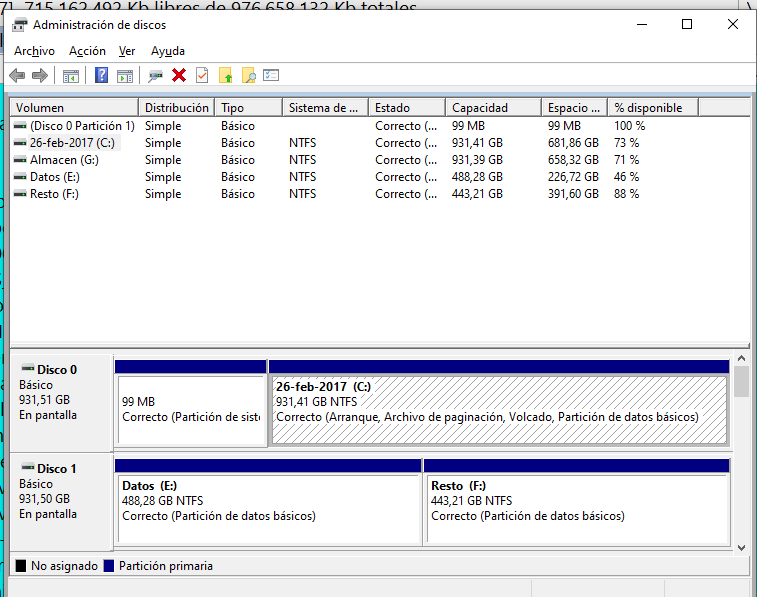
Task: Open the Archivo menu
Action: coord(34,51)
